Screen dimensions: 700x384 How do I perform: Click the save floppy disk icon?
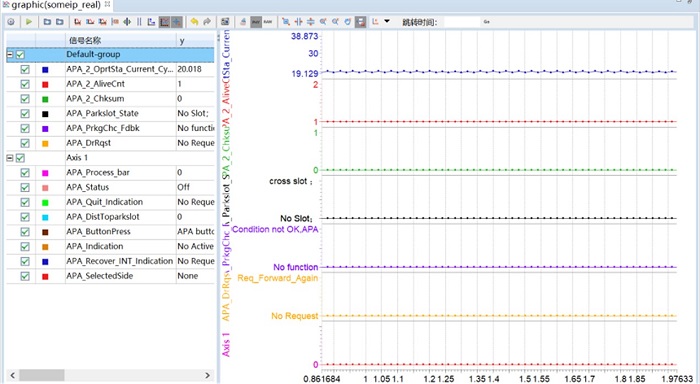coord(361,21)
